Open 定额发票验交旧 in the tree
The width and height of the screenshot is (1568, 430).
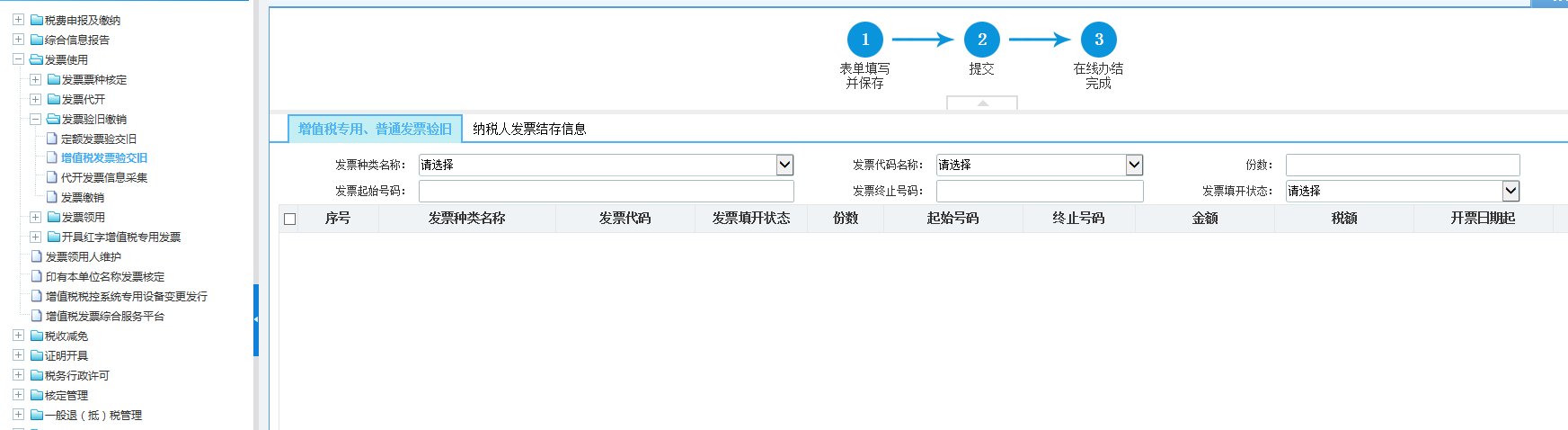pos(99,139)
